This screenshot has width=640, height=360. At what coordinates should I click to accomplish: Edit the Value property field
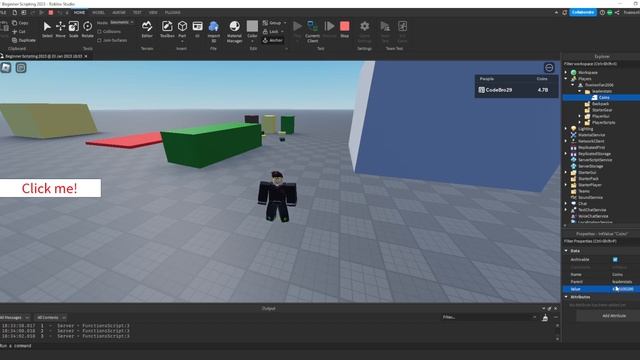coord(625,289)
